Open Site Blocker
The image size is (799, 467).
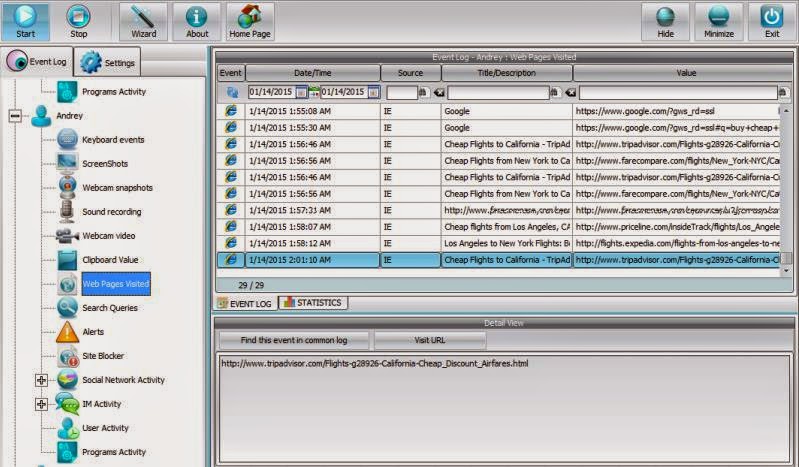[103, 356]
